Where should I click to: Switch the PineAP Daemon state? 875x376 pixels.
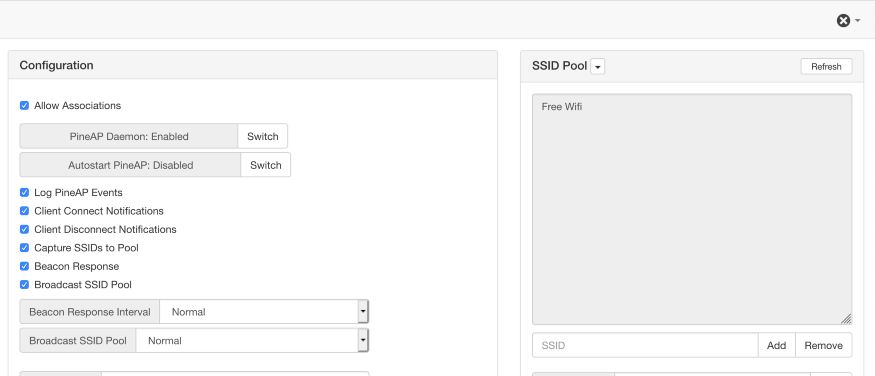tap(262, 136)
